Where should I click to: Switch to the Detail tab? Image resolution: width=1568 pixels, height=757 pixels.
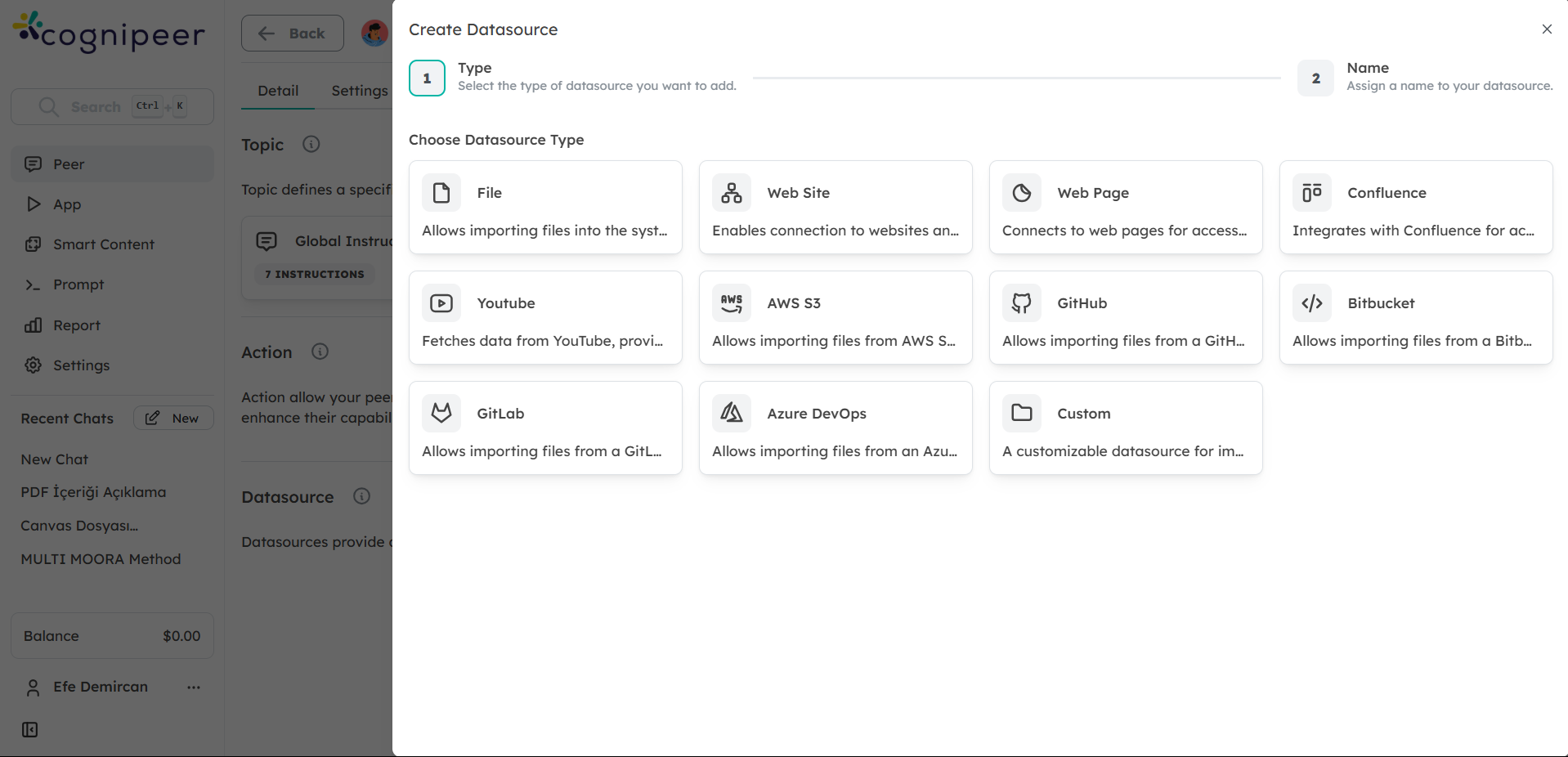(x=277, y=90)
